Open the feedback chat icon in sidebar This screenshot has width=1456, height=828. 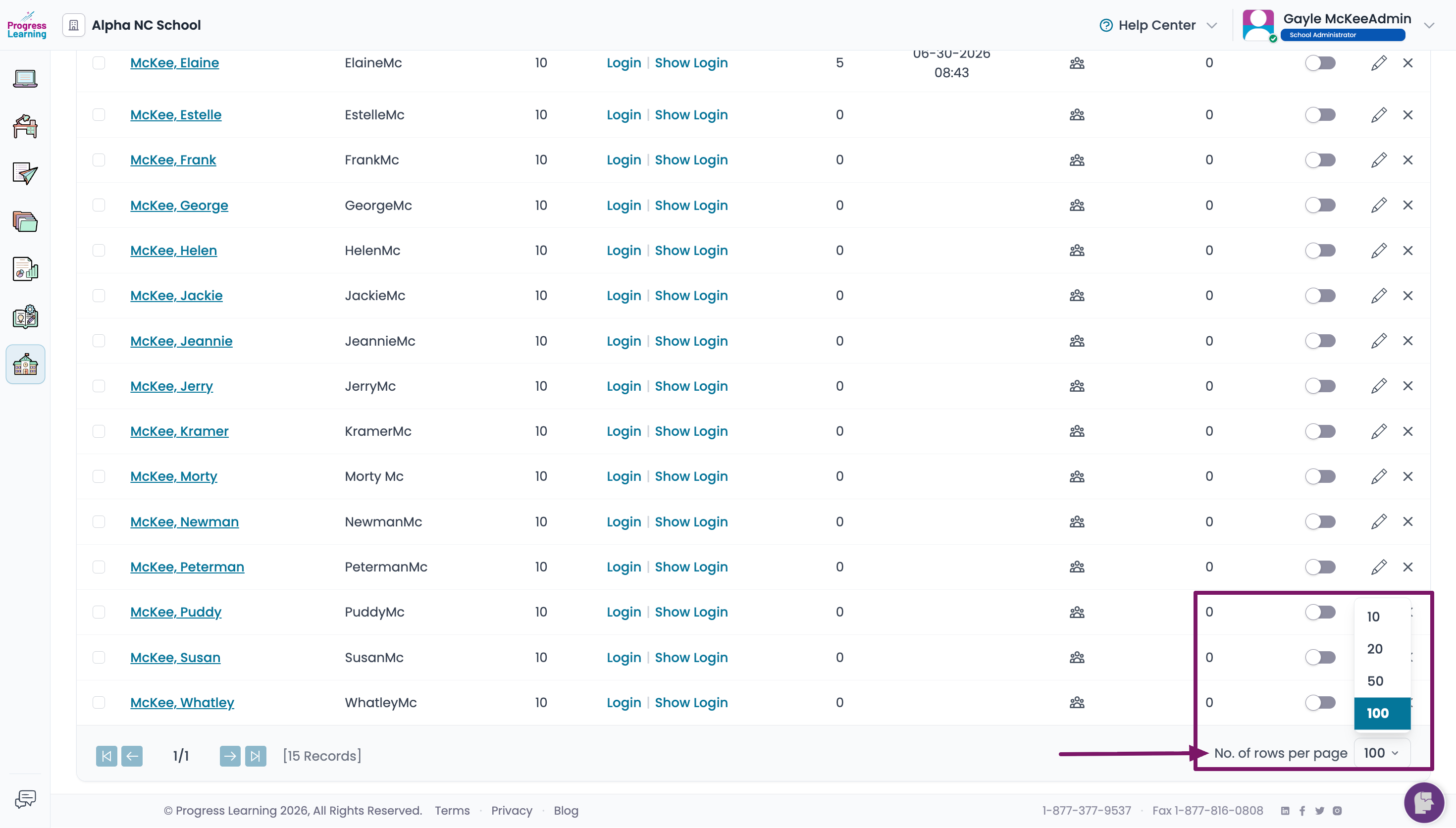click(x=25, y=799)
